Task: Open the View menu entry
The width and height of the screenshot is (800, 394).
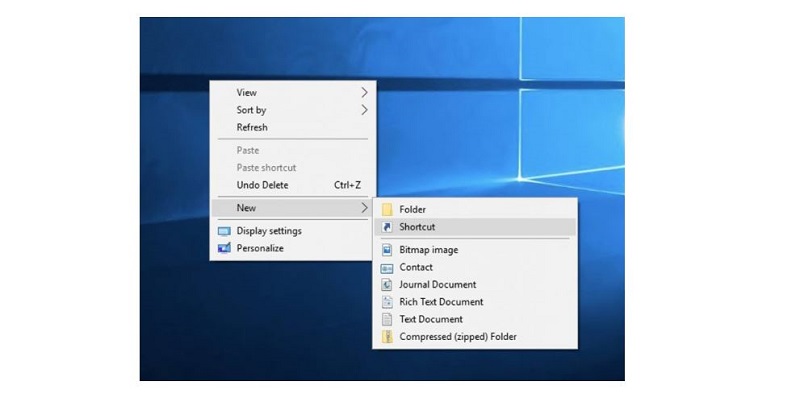Action: [293, 92]
